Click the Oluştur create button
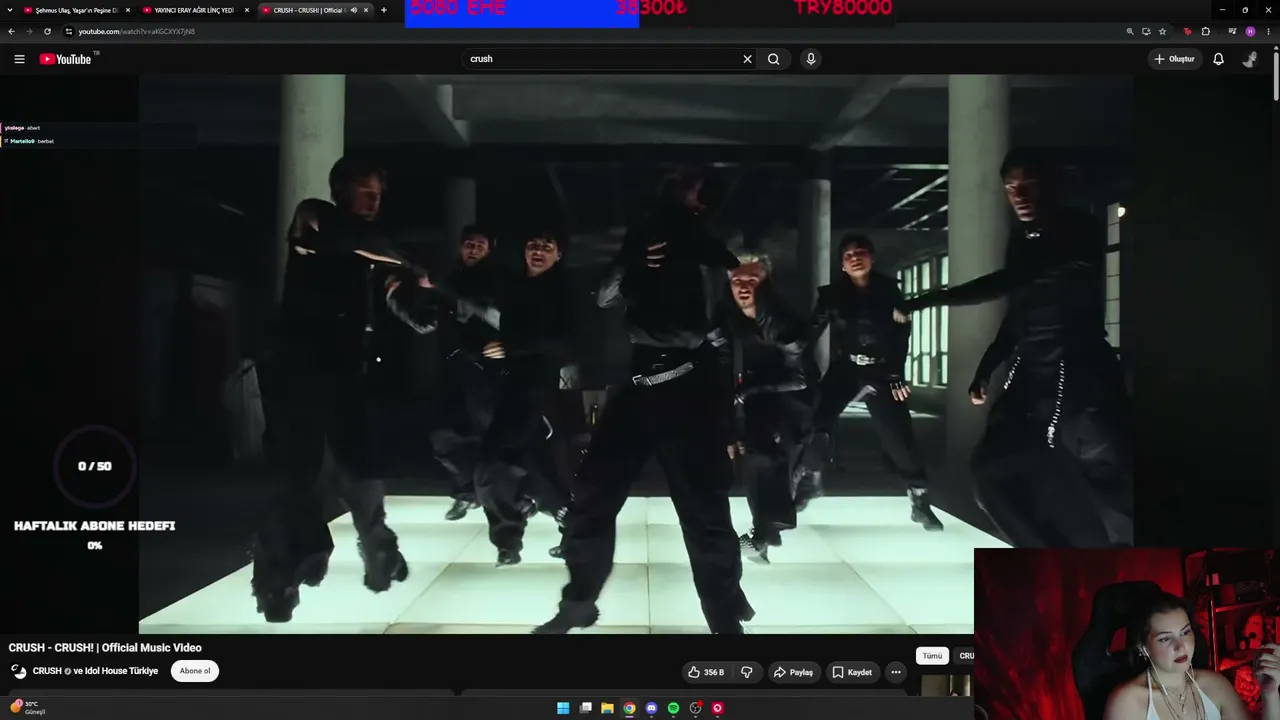The image size is (1280, 720). coord(1174,59)
